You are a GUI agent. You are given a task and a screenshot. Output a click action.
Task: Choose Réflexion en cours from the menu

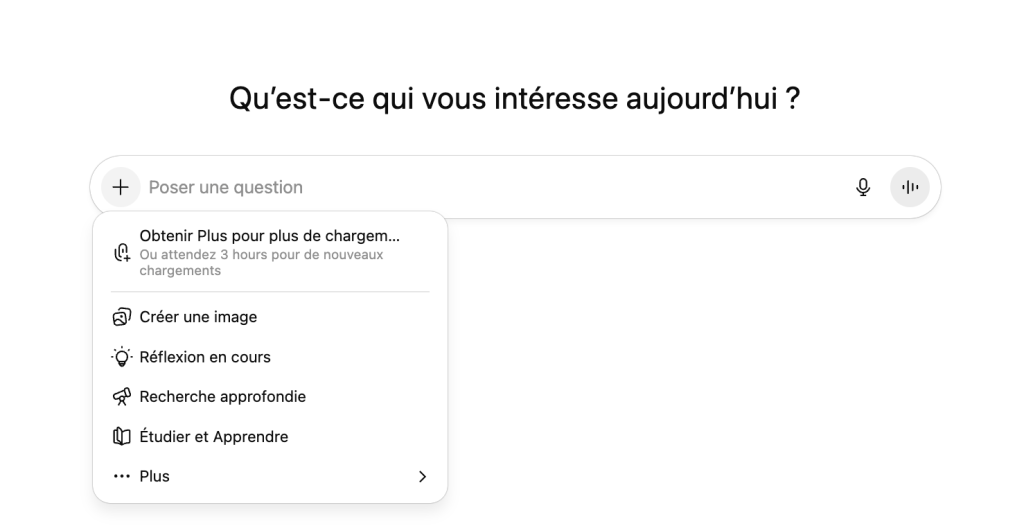(x=205, y=357)
